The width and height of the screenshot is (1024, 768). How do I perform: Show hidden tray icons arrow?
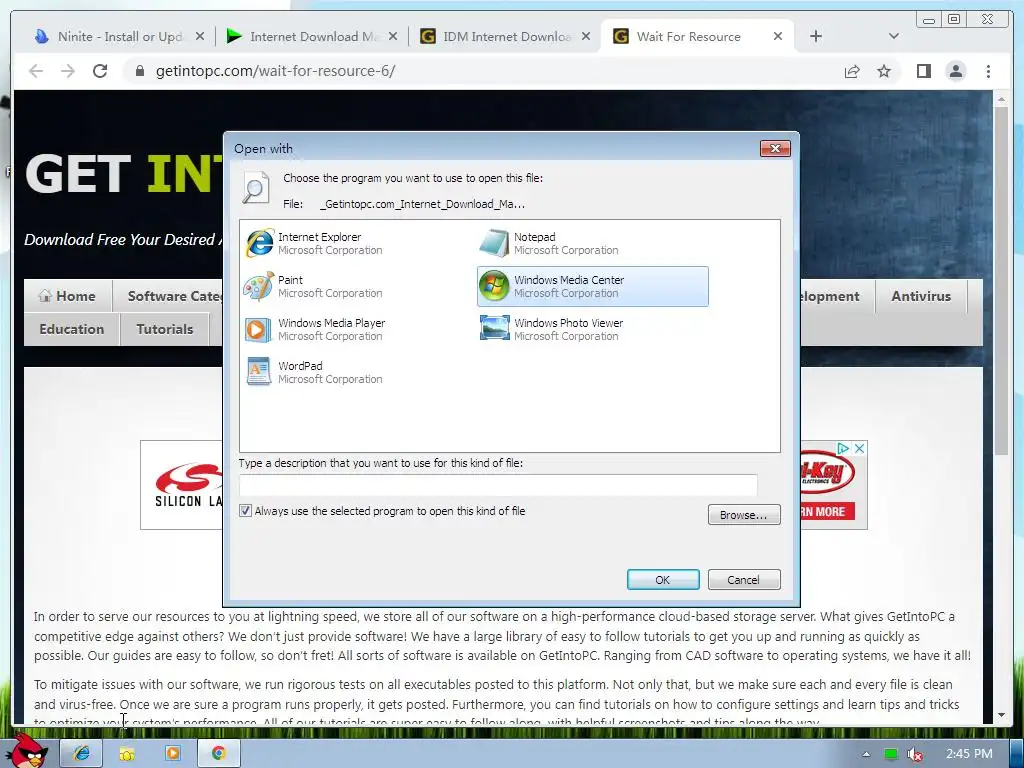click(866, 754)
